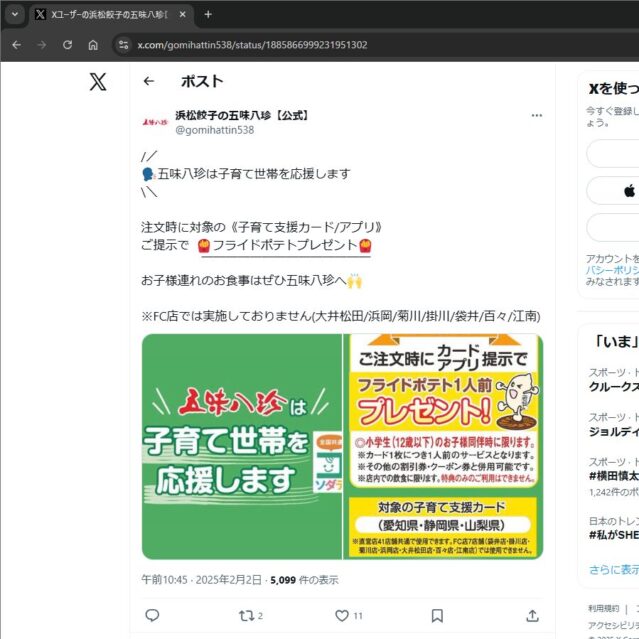Click the share post icon
Viewport: 639px width, 639px height.
pyautogui.click(x=532, y=615)
